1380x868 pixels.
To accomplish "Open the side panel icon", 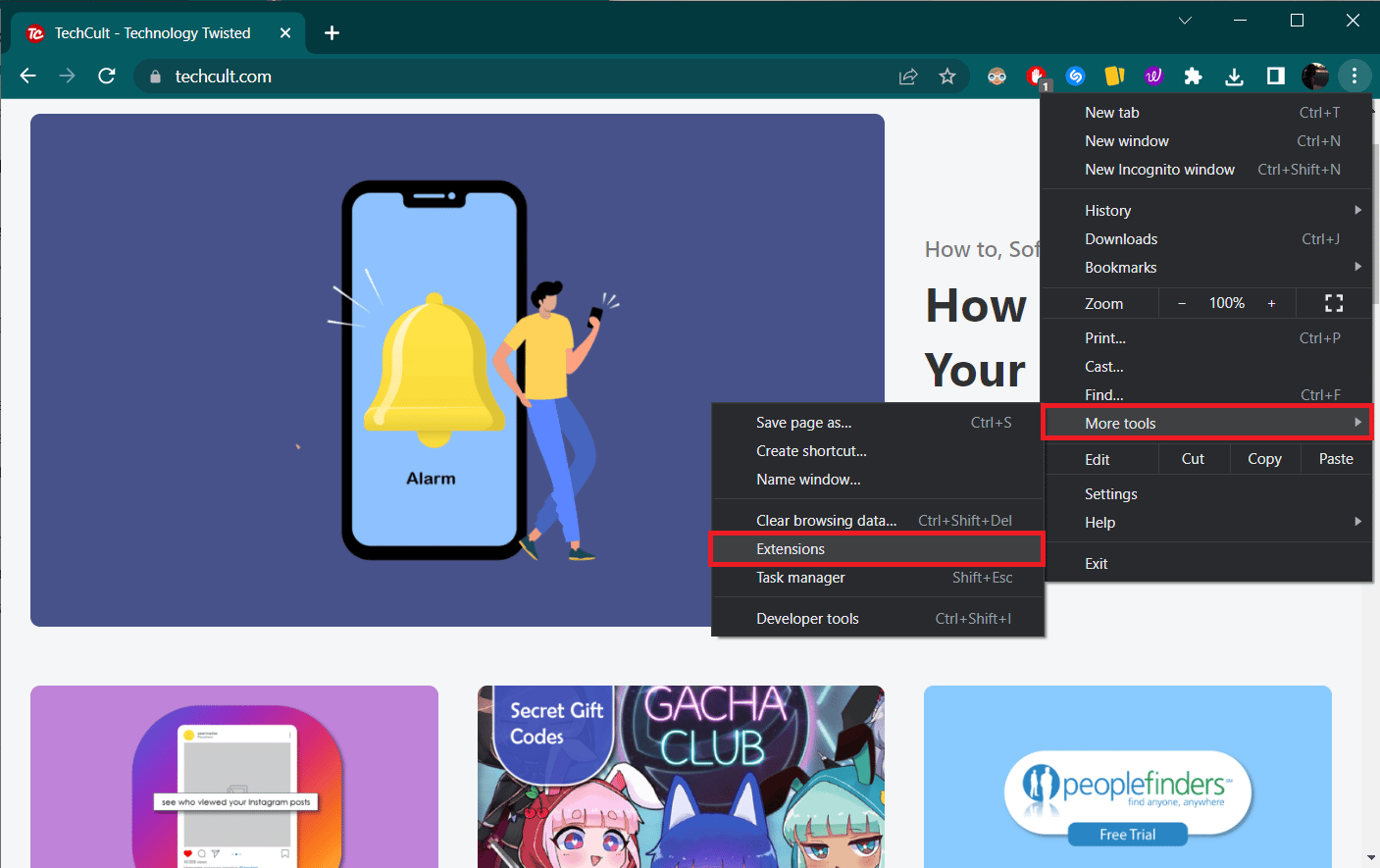I will (1275, 76).
